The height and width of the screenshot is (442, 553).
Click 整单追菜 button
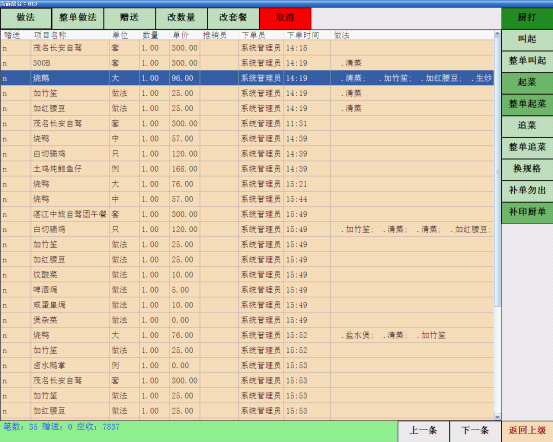[527, 147]
